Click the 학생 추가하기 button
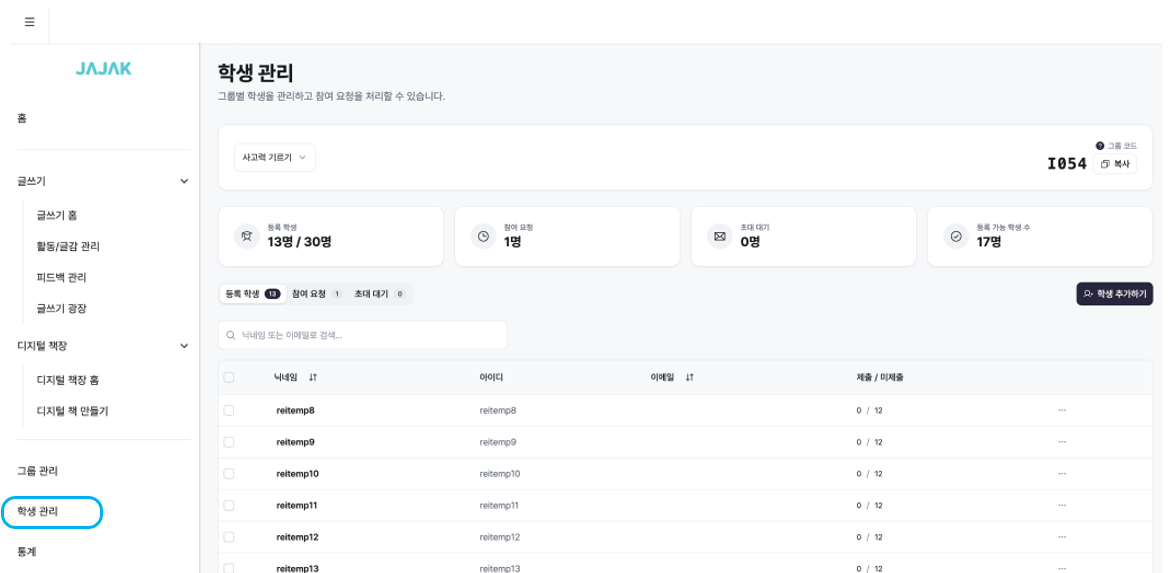 1114,294
